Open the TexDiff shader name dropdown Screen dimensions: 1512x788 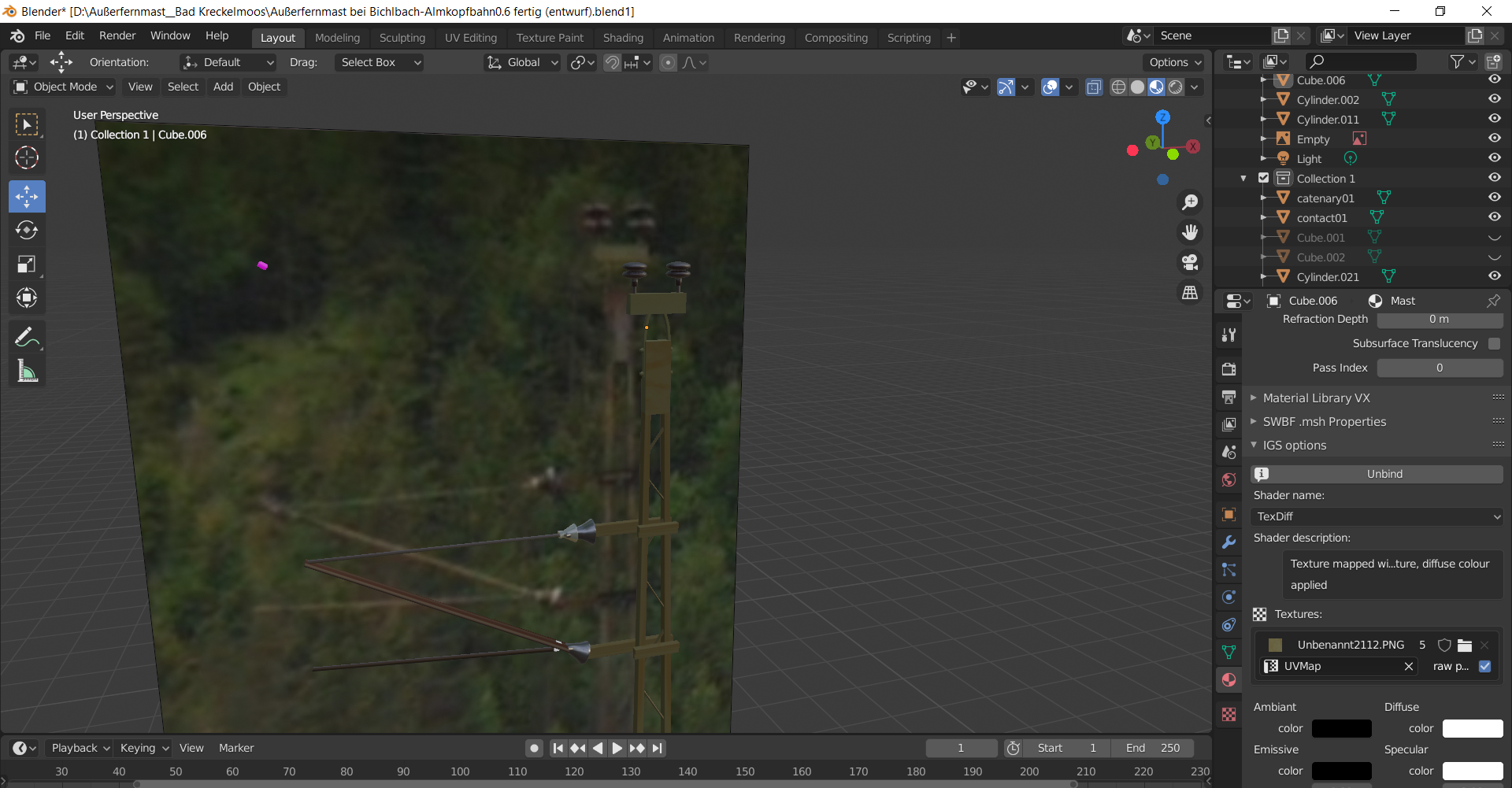pyautogui.click(x=1377, y=516)
